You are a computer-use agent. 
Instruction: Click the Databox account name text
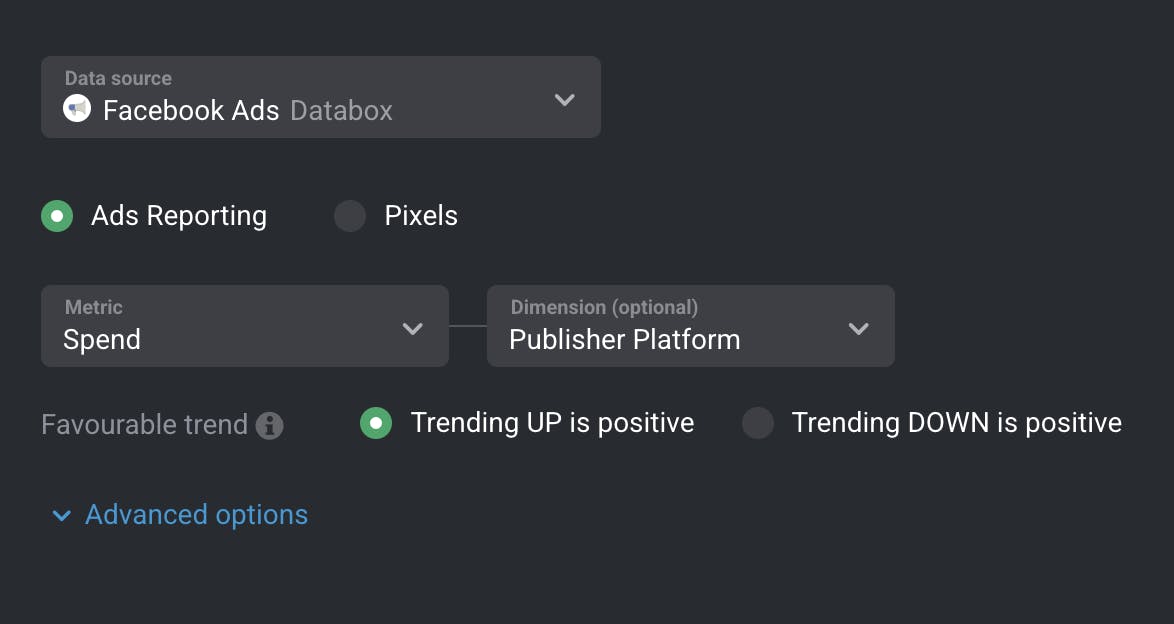(341, 111)
